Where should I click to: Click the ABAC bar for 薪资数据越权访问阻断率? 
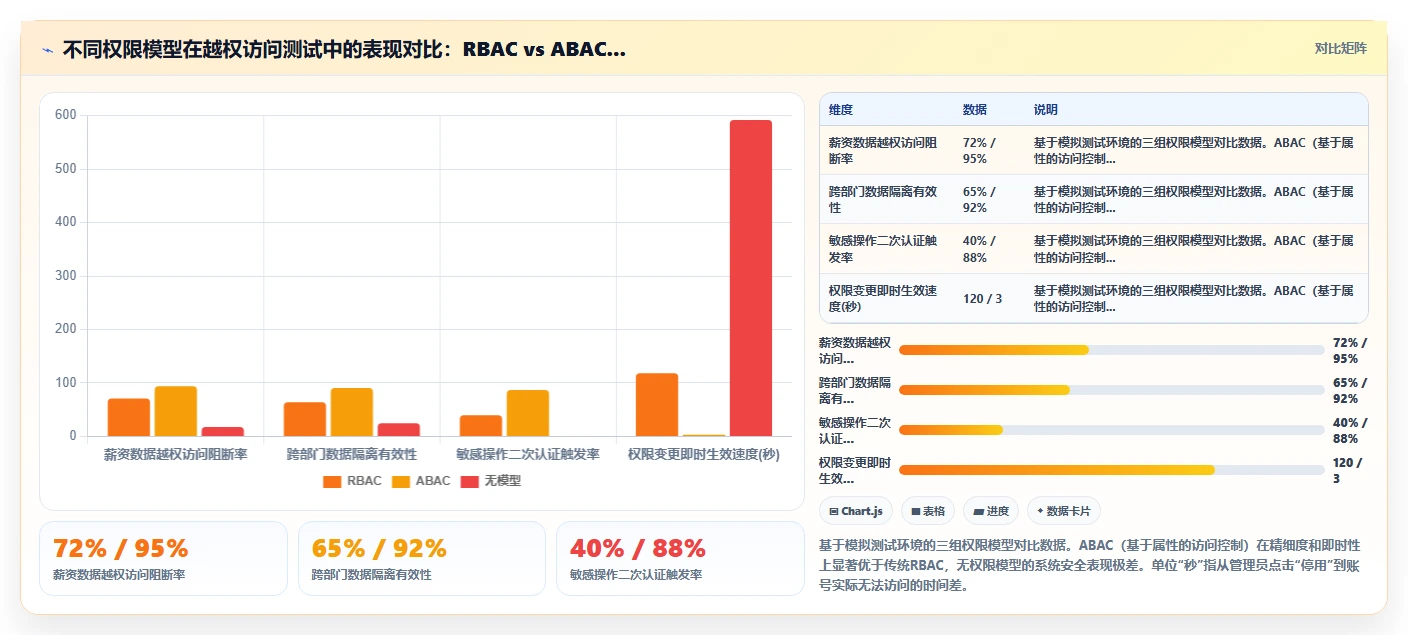click(x=175, y=411)
